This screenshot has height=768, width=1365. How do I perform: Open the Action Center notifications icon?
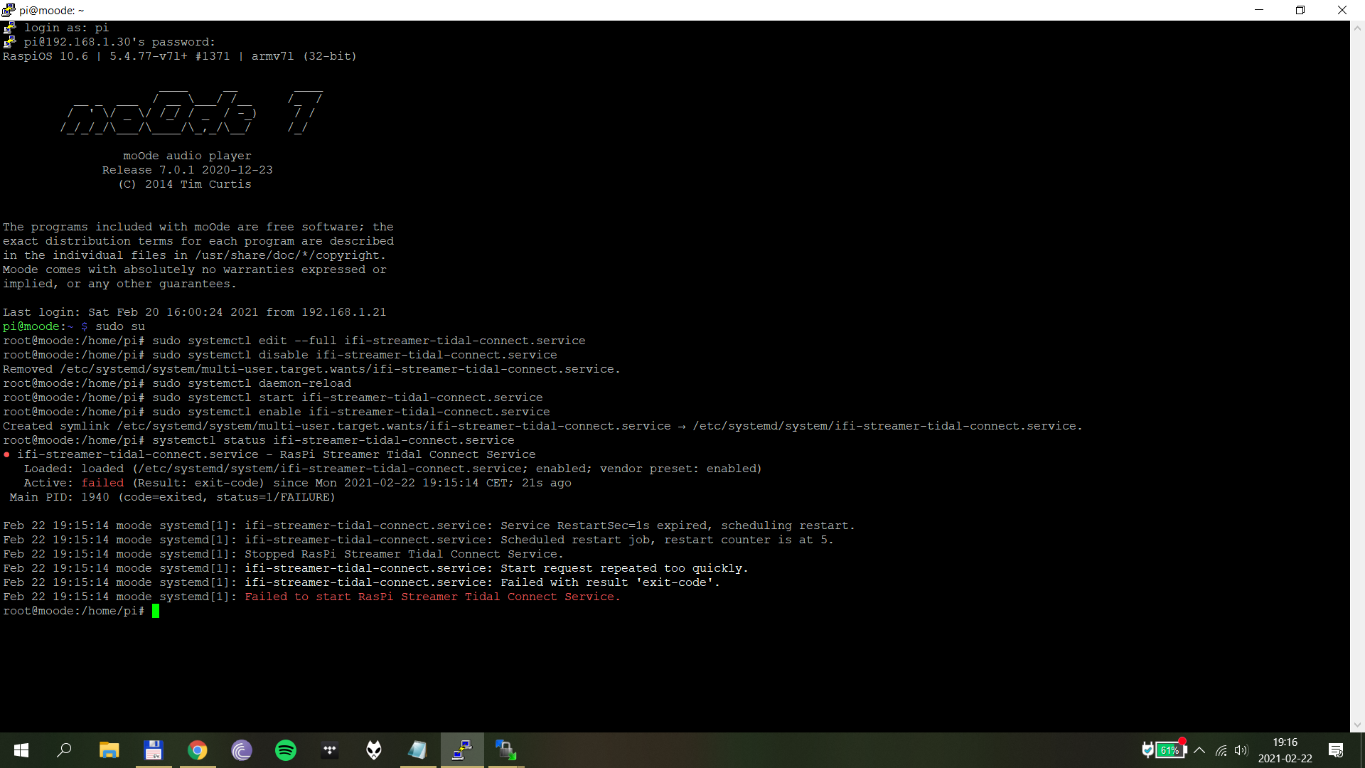(x=1335, y=750)
